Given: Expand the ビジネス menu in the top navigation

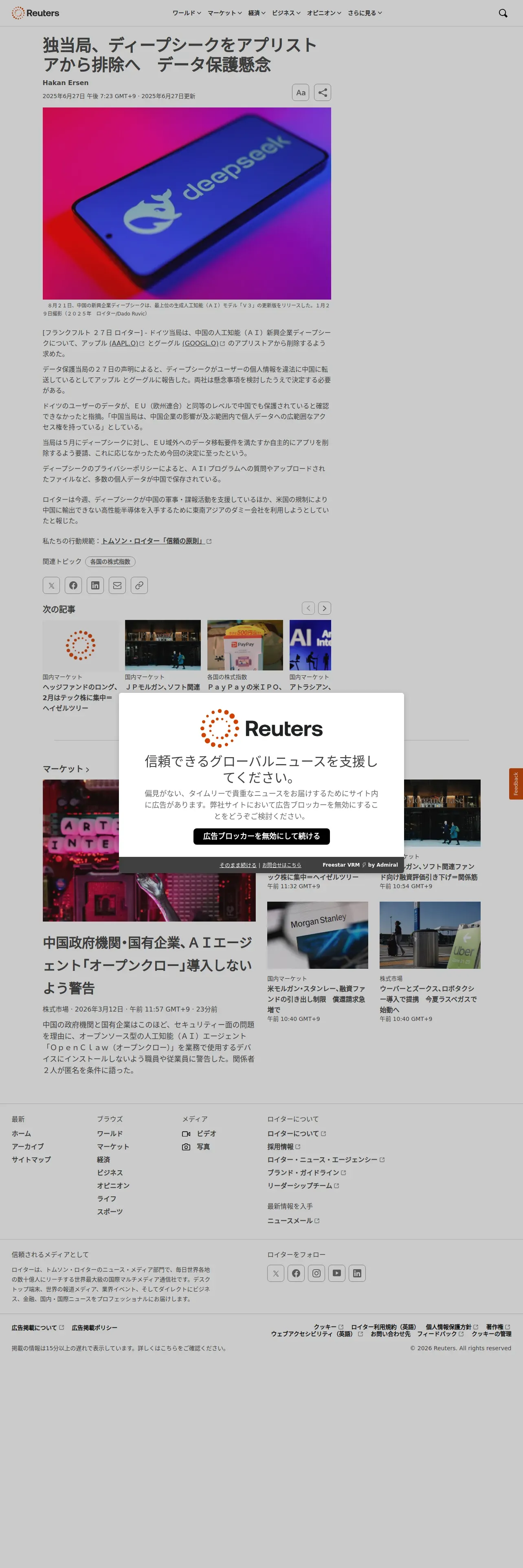Looking at the screenshot, I should pos(286,13).
